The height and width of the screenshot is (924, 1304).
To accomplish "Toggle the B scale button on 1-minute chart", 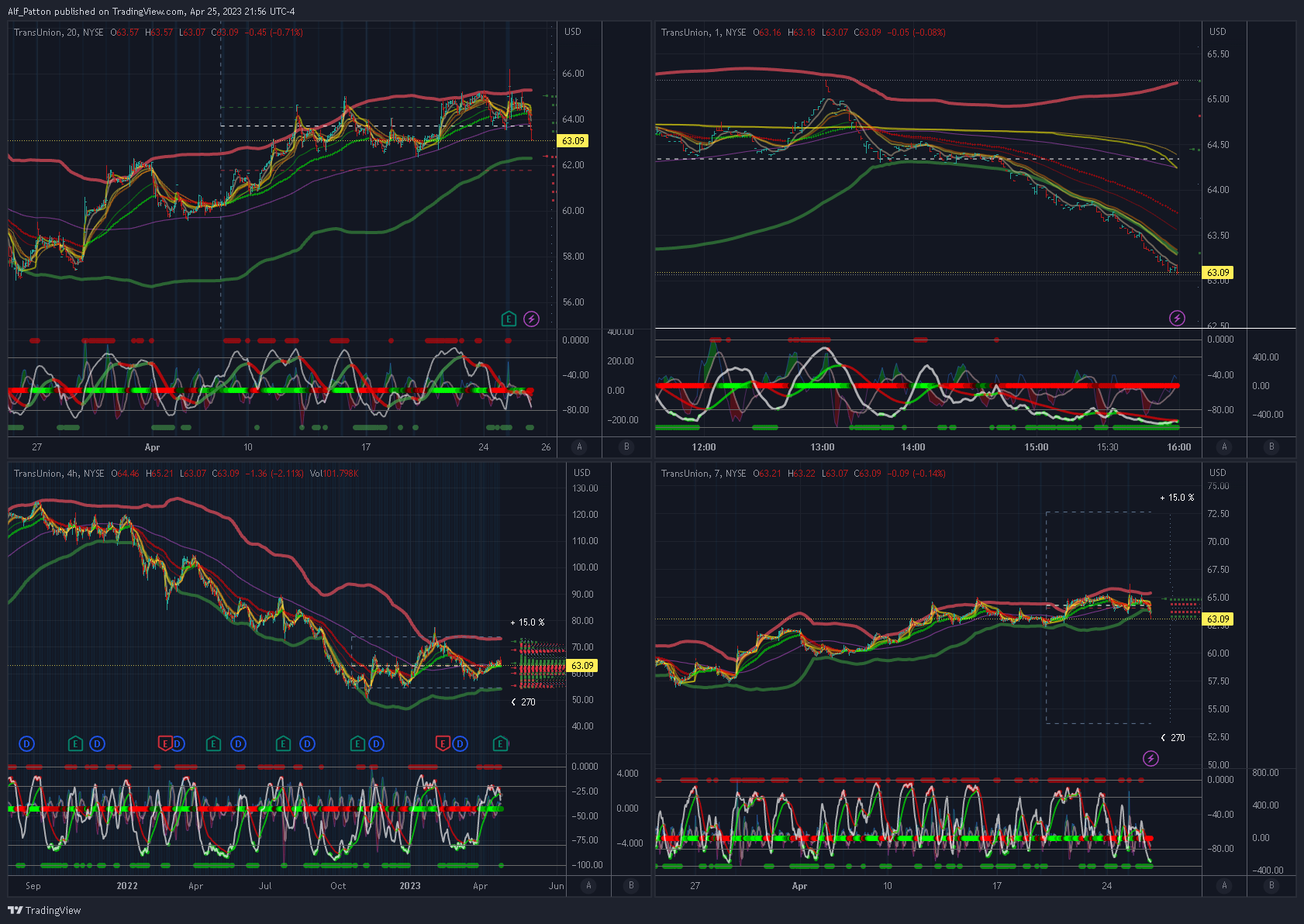I will (x=1271, y=446).
